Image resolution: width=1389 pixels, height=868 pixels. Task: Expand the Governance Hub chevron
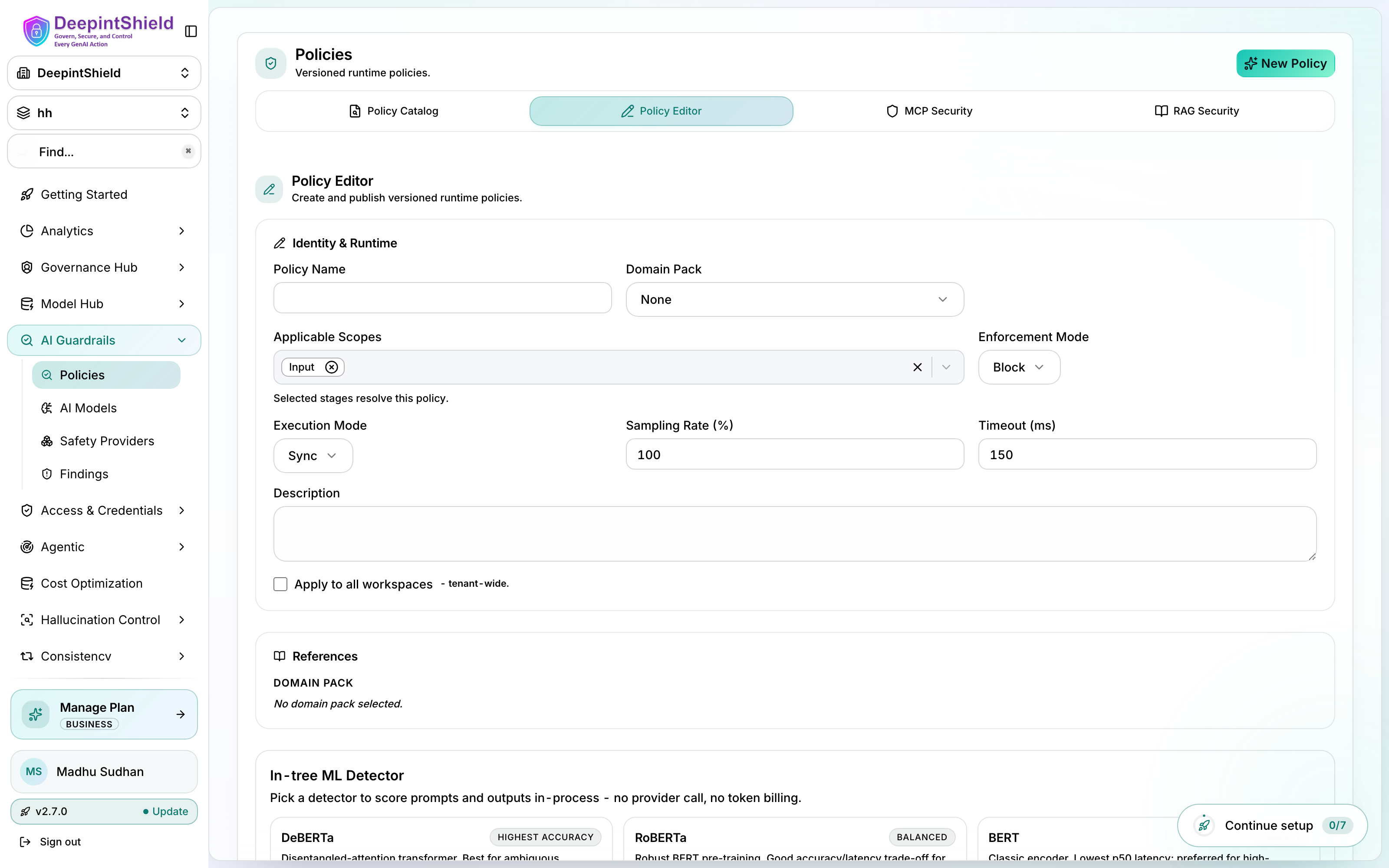182,267
